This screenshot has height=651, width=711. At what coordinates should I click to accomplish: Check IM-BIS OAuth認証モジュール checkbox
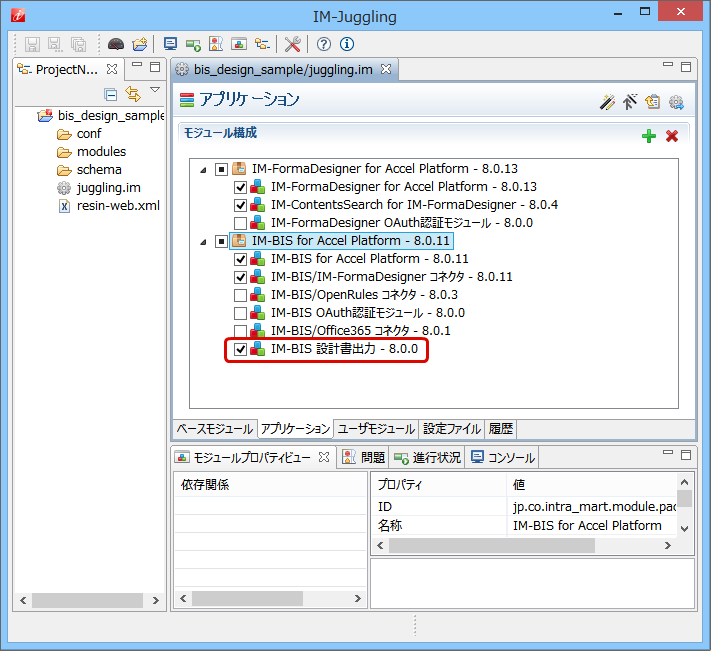(x=240, y=313)
